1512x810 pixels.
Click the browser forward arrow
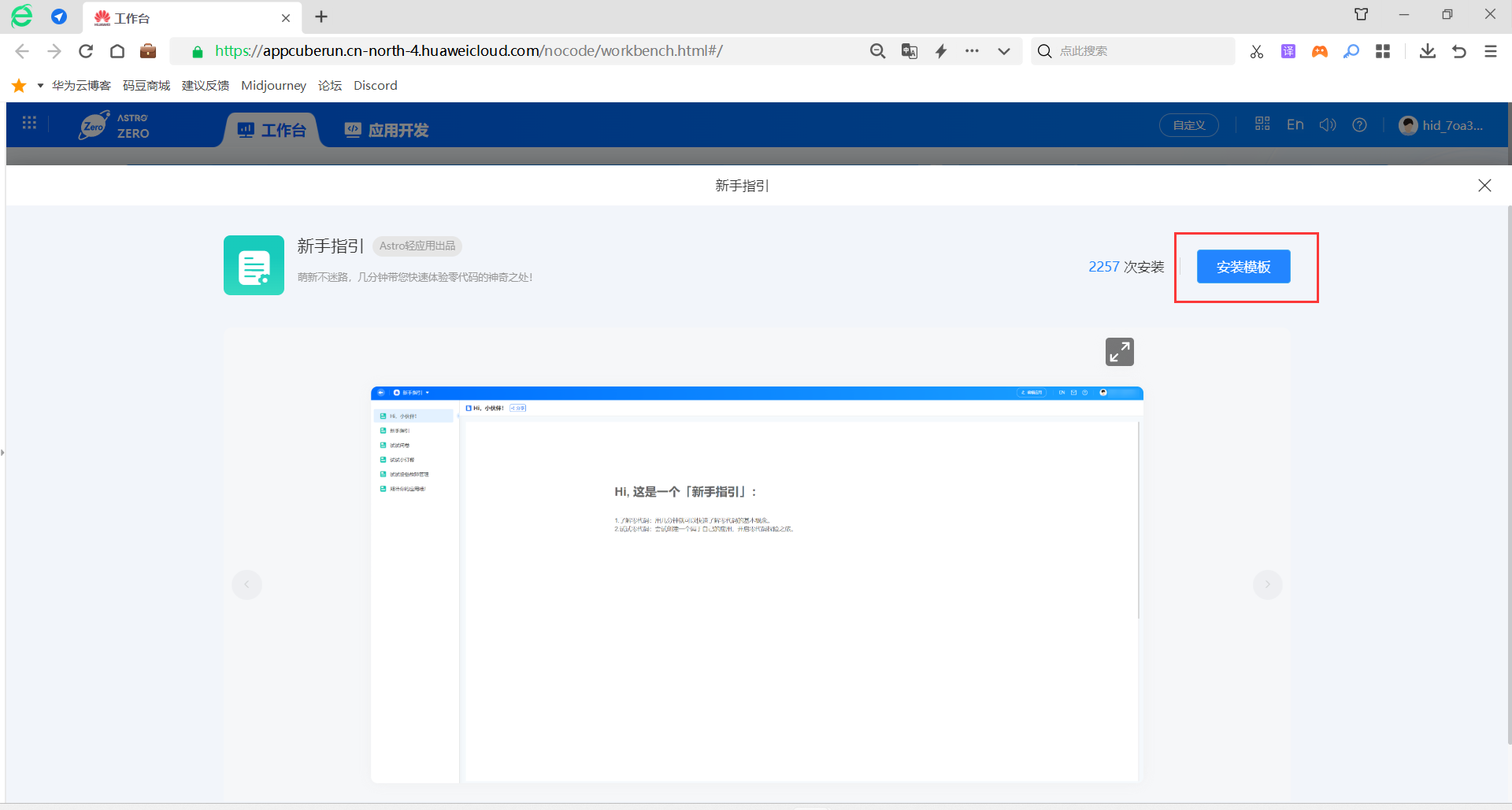point(54,51)
